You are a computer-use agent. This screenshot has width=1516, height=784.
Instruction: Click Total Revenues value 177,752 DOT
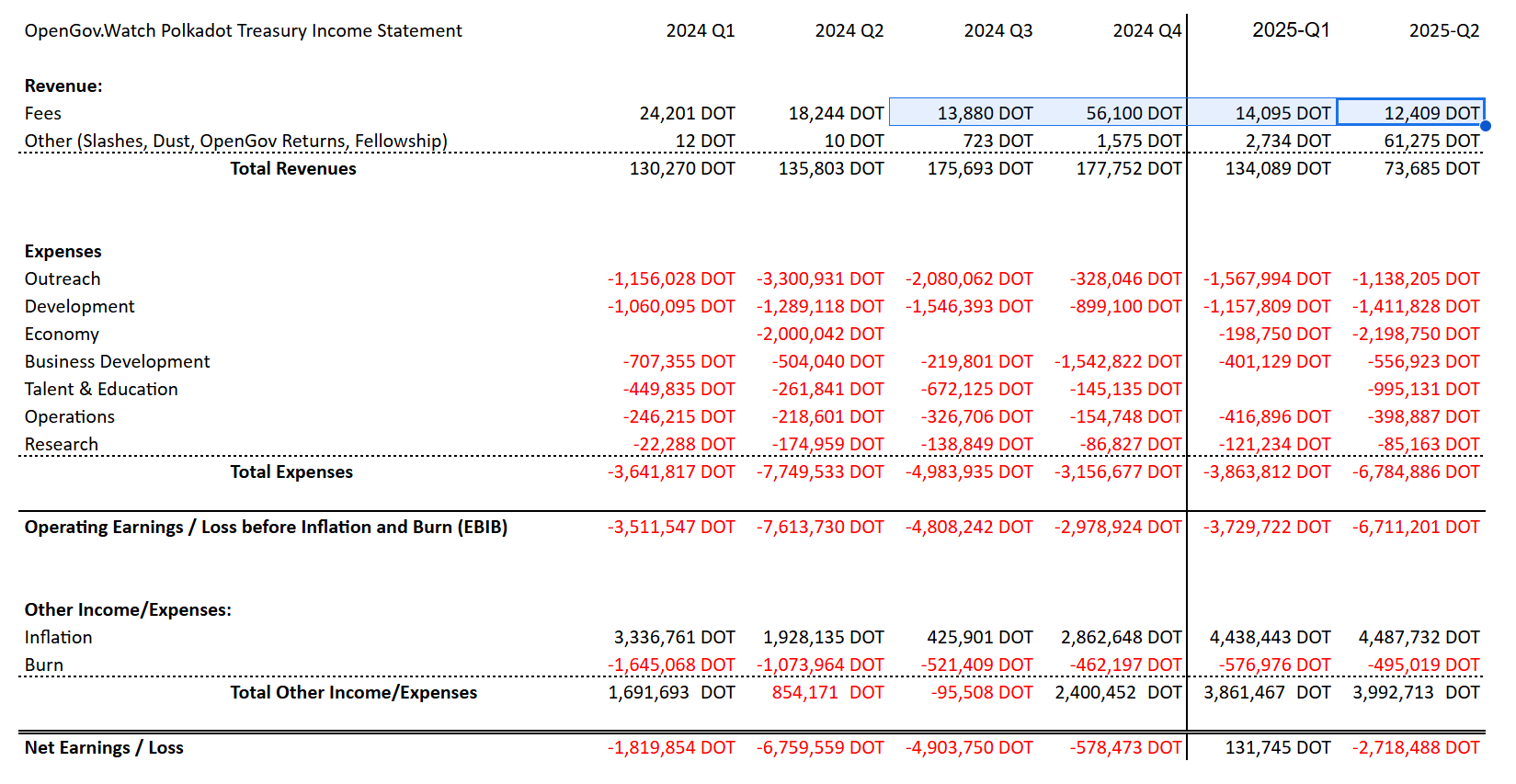pos(1129,168)
